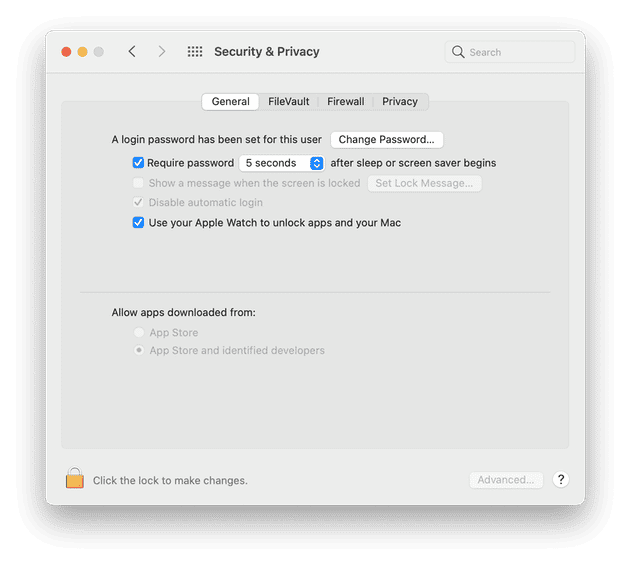Switch to the Firewall tab
The width and height of the screenshot is (630, 565).
(x=346, y=102)
